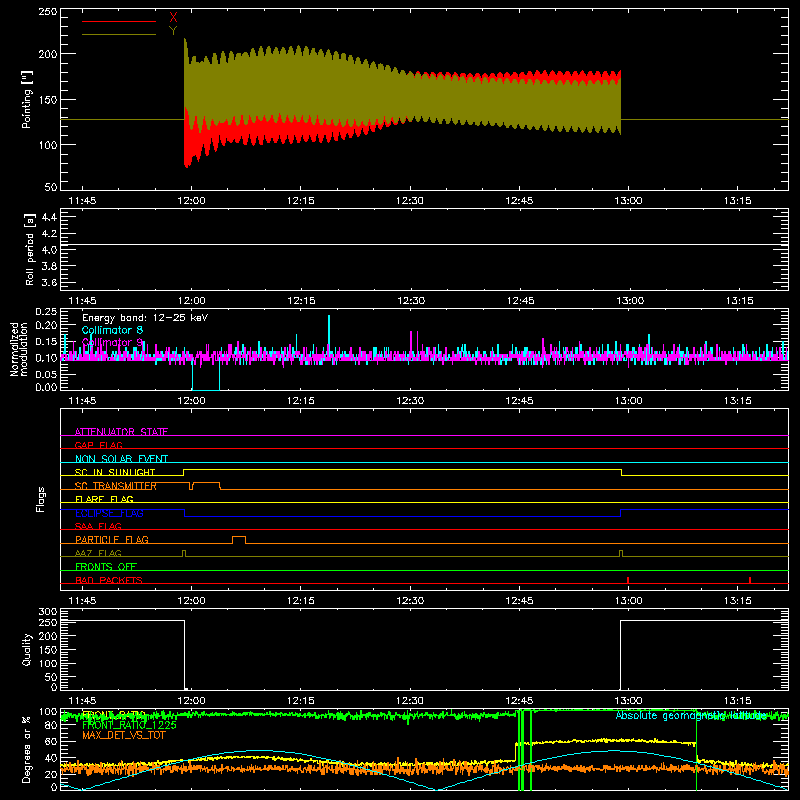Click the Energy band: 12-25 keV text
The height and width of the screenshot is (800, 800).
pos(145,318)
